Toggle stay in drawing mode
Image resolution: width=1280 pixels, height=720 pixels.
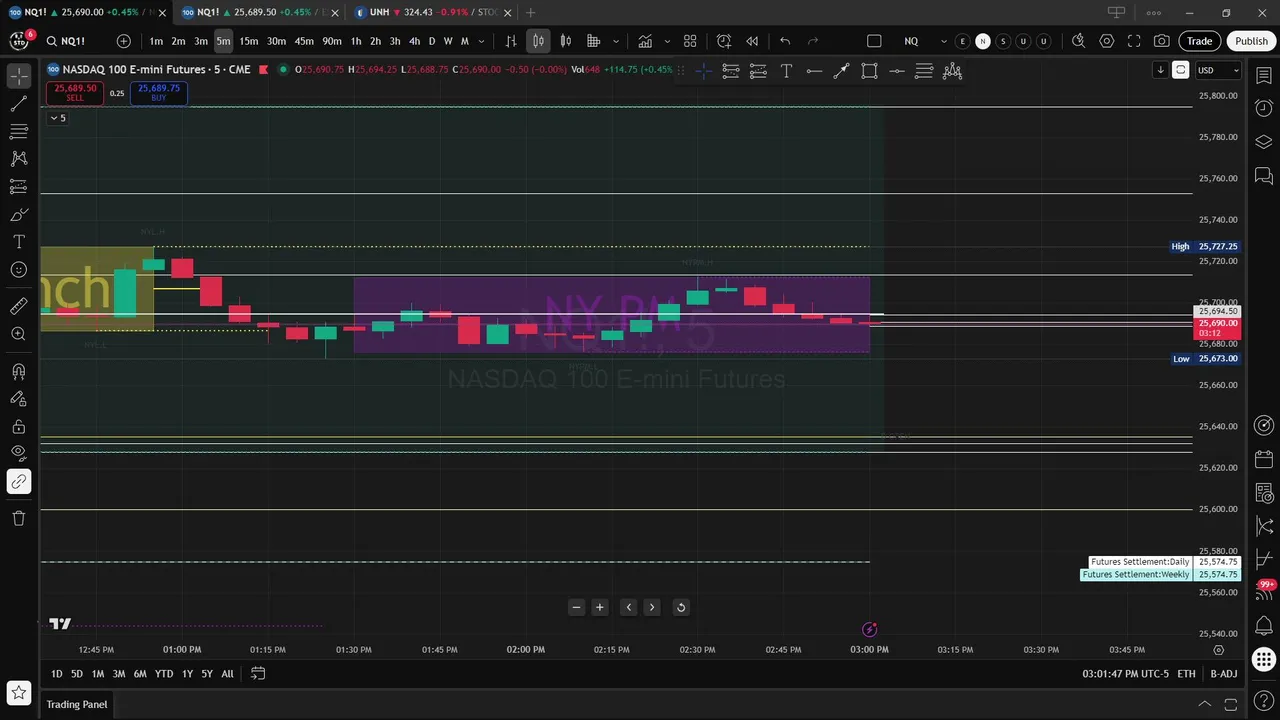18,399
